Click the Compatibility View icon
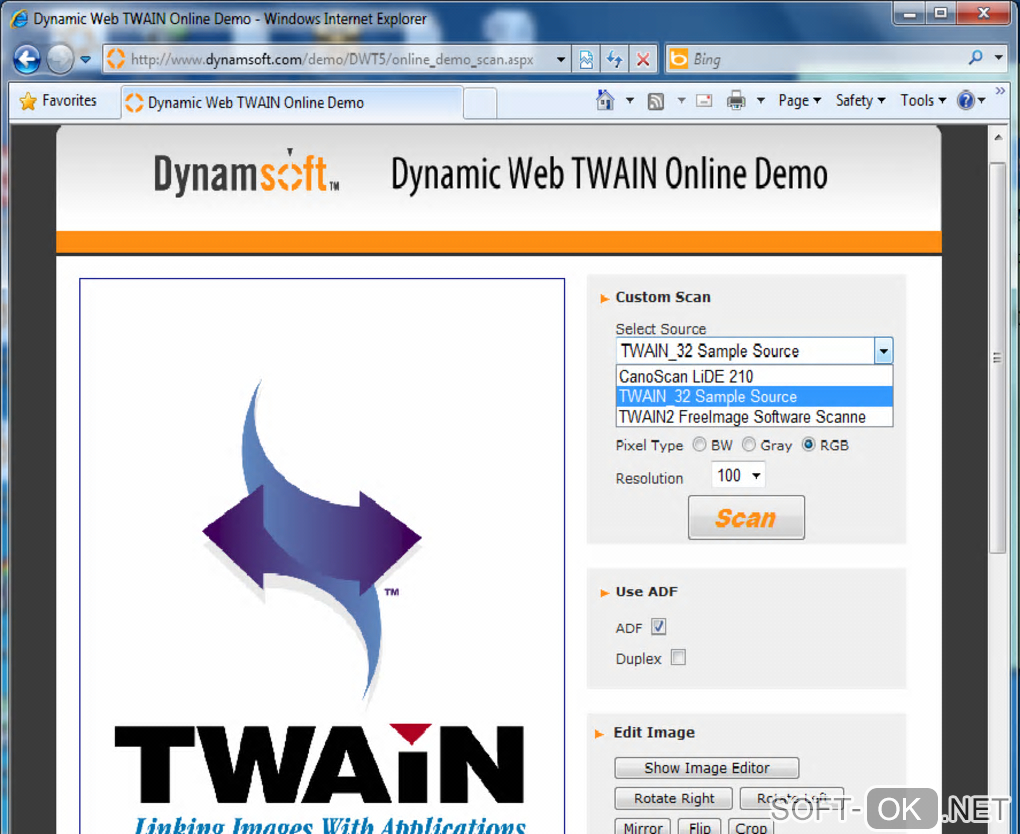 [x=586, y=59]
